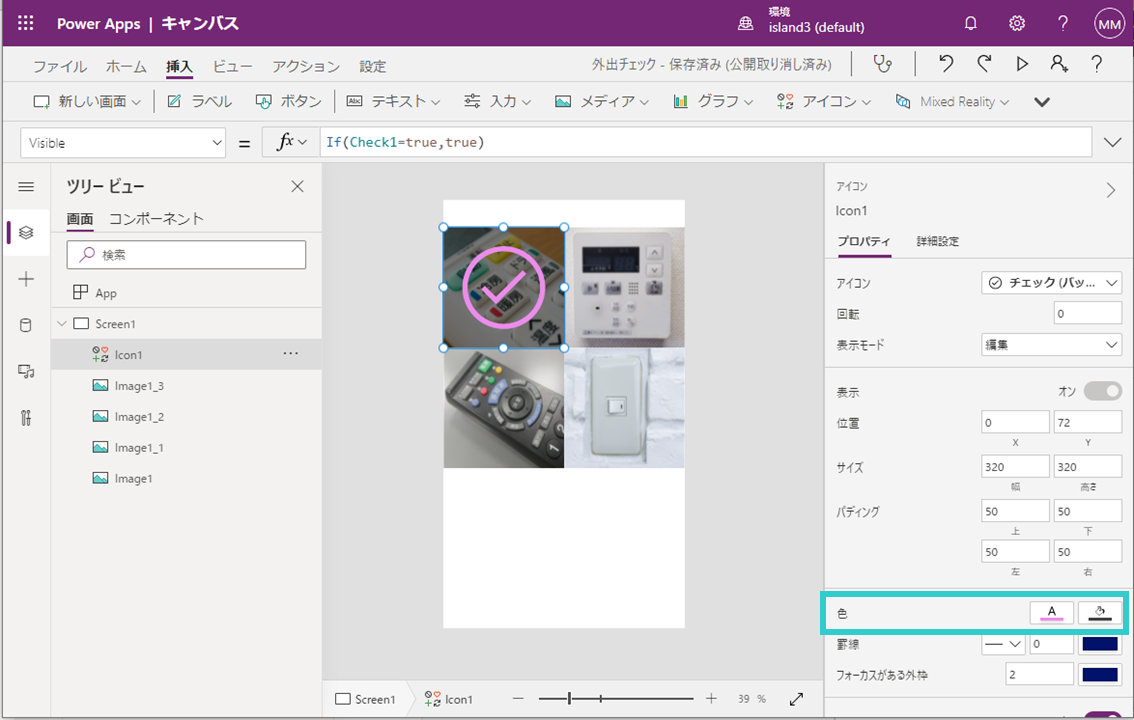Click the zoom level slider handle

[x=570, y=698]
